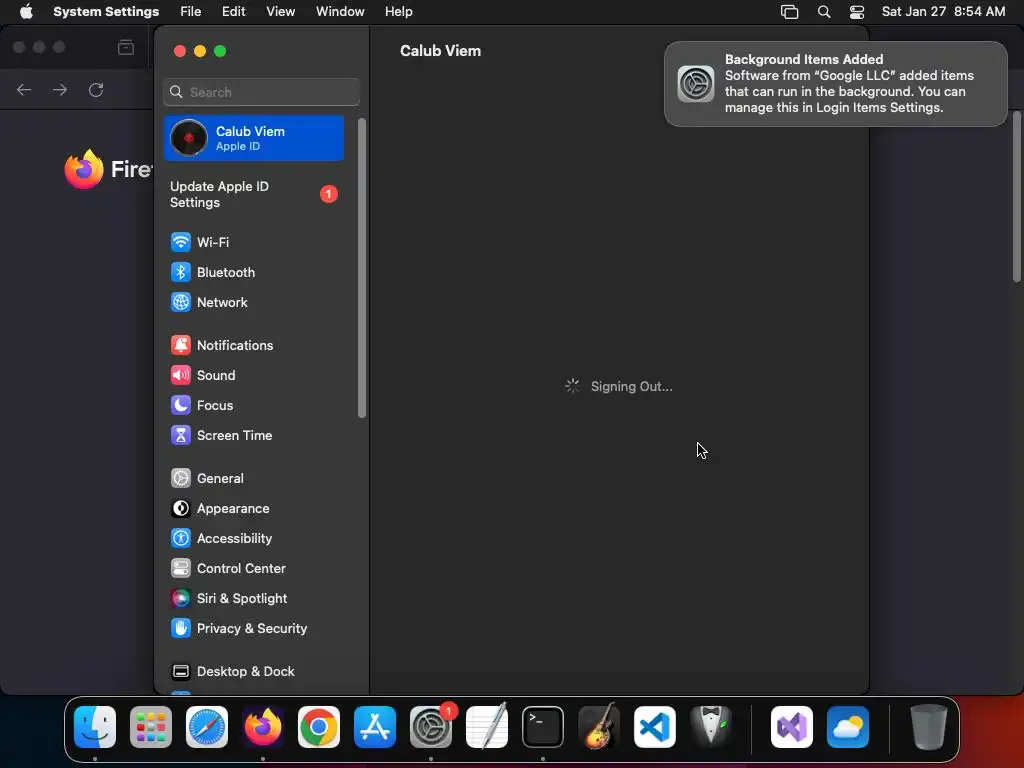
Task: Open Focus settings
Action: pyautogui.click(x=253, y=406)
